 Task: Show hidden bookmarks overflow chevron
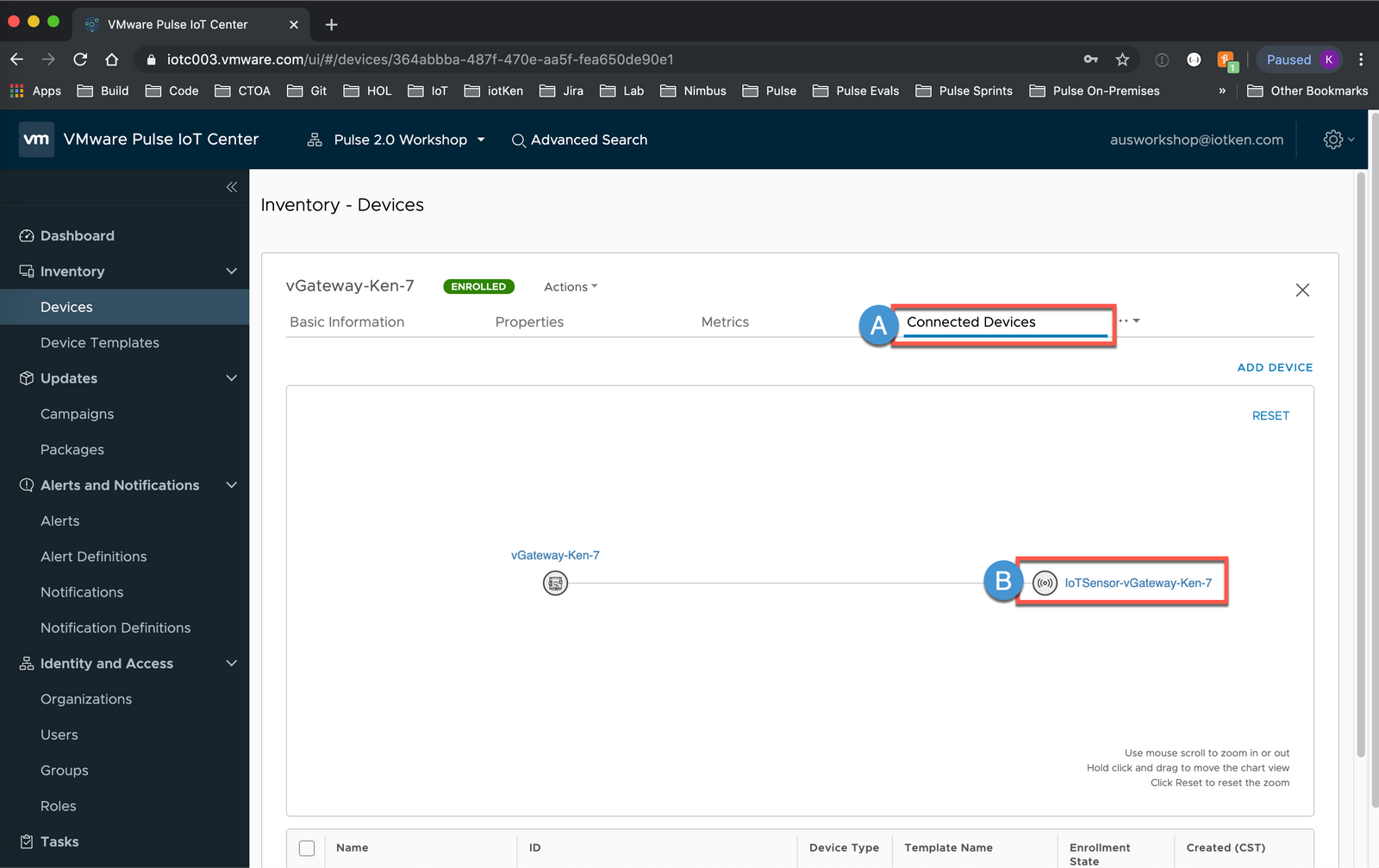coord(1222,91)
